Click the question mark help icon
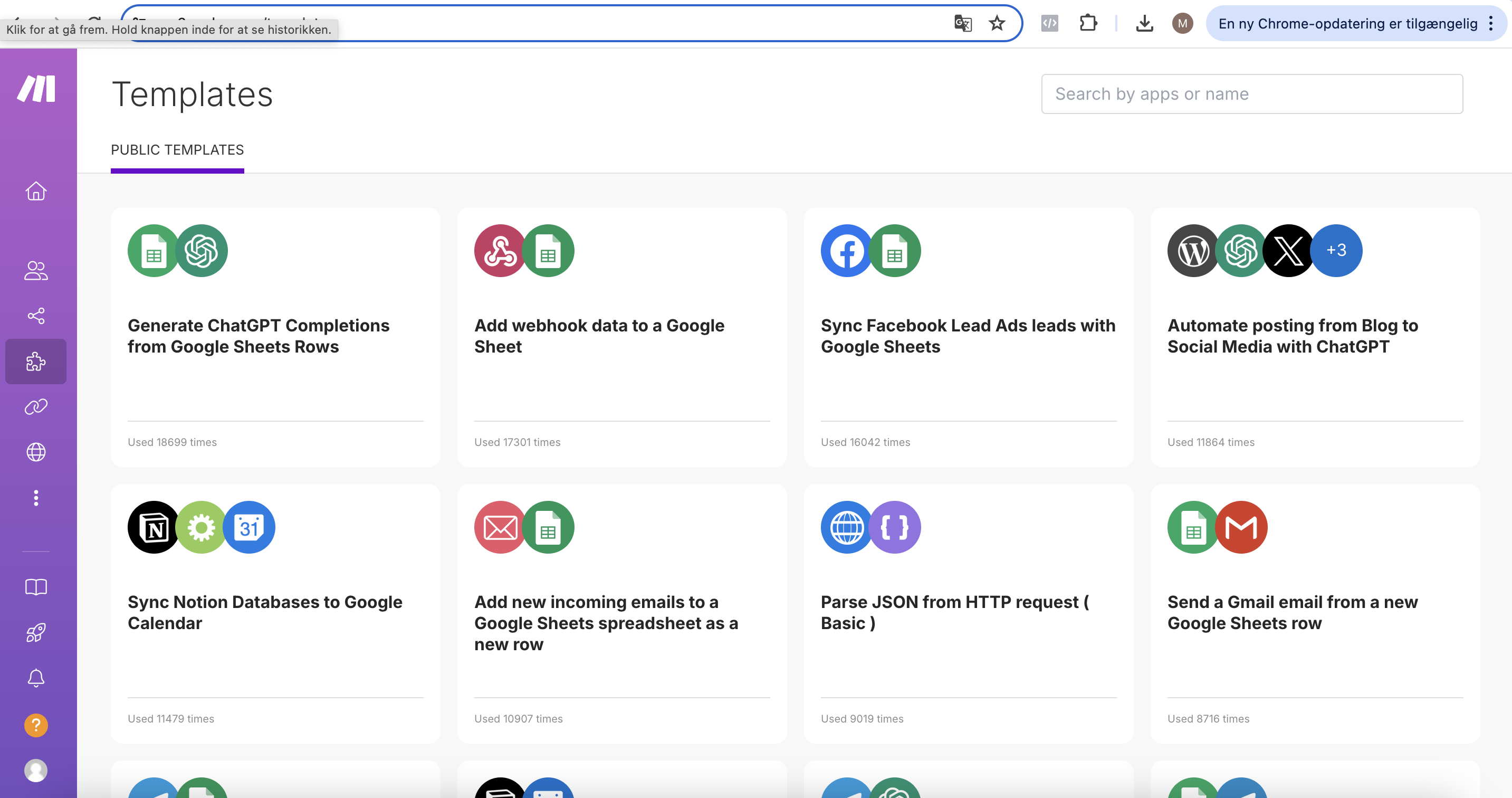This screenshot has width=1512, height=798. click(36, 725)
